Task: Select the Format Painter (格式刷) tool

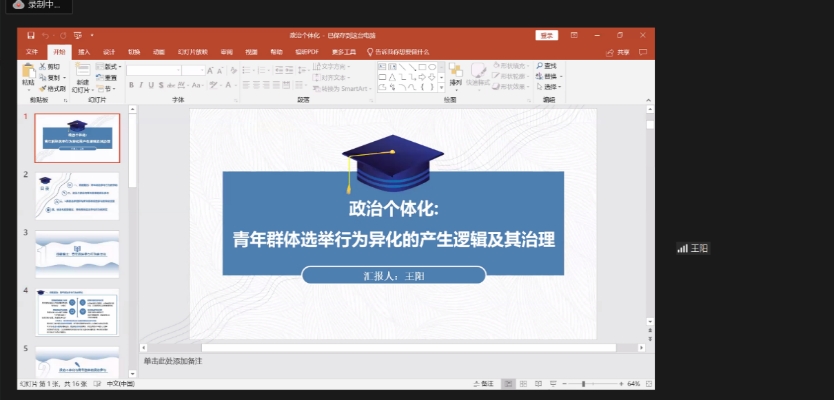Action: 43,88
